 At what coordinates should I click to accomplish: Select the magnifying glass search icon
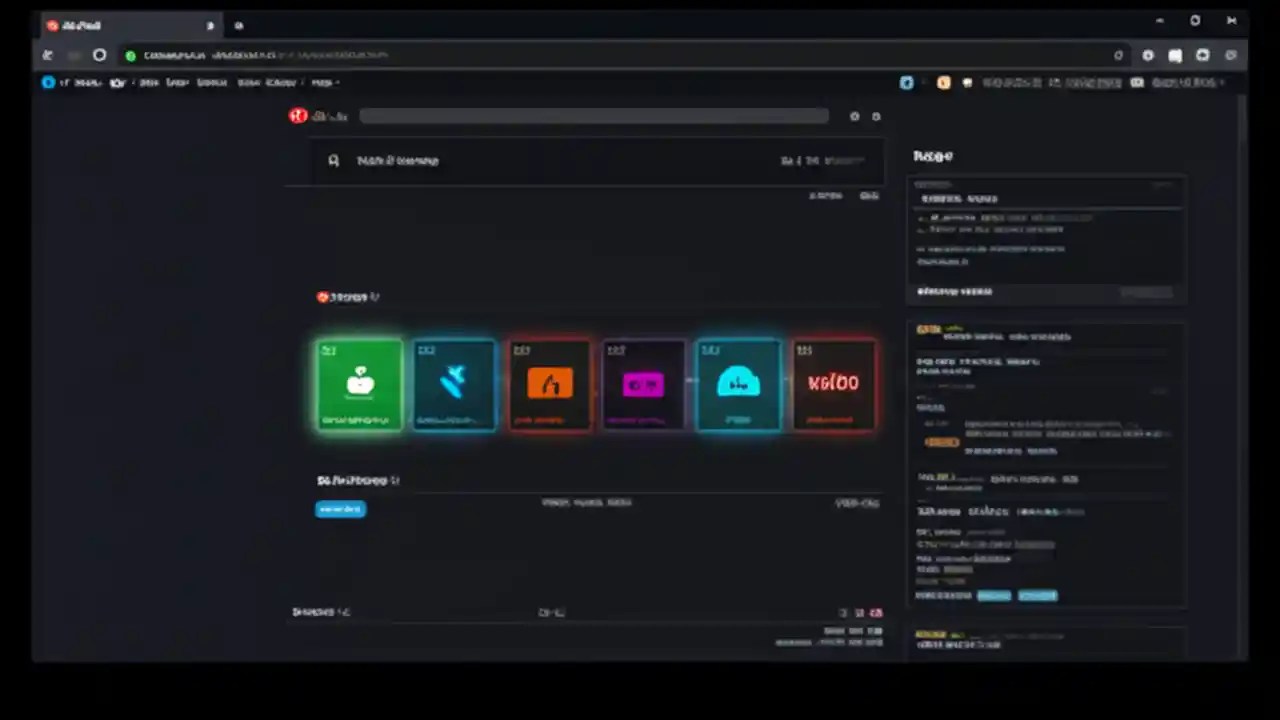[x=334, y=160]
